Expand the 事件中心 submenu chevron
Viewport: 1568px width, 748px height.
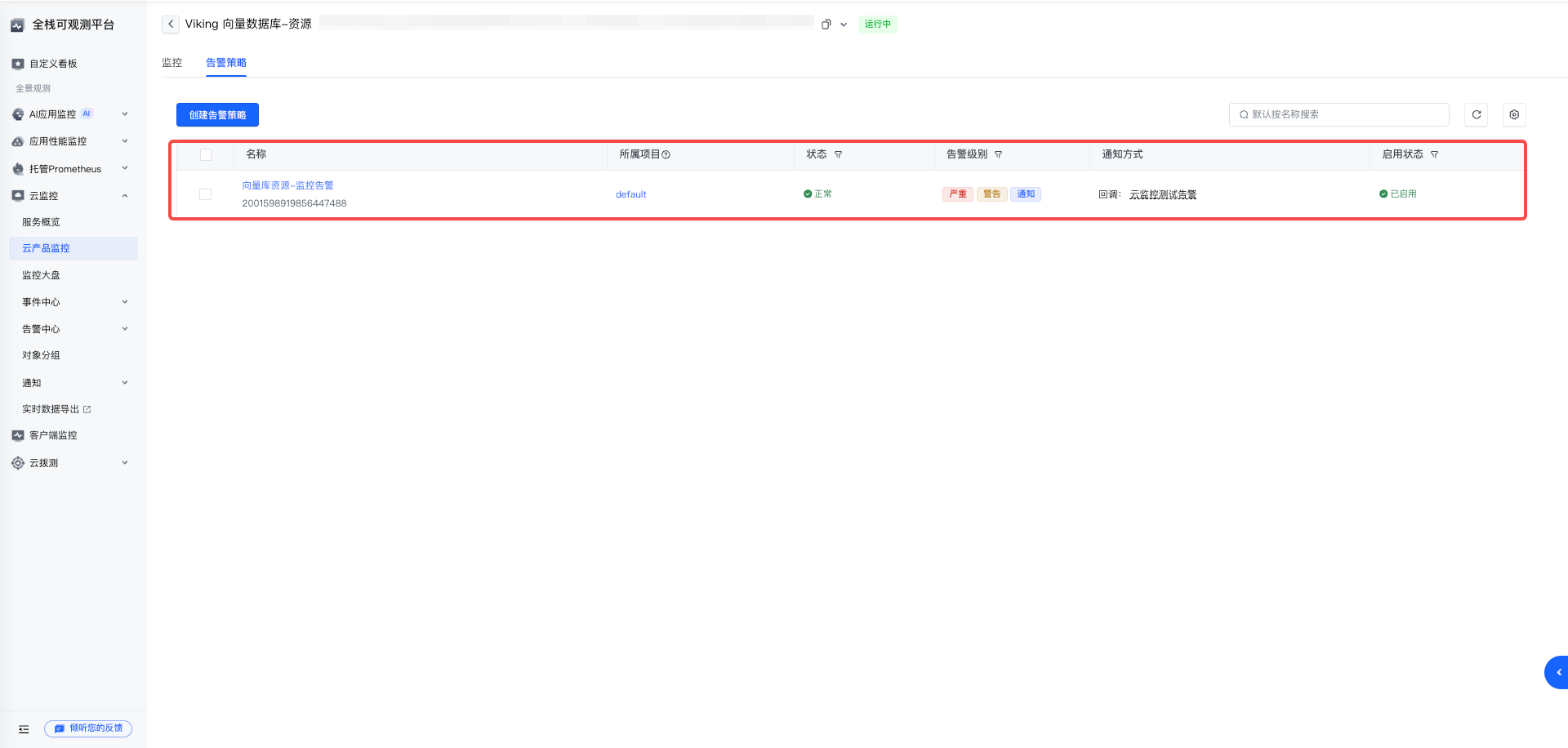coord(125,302)
